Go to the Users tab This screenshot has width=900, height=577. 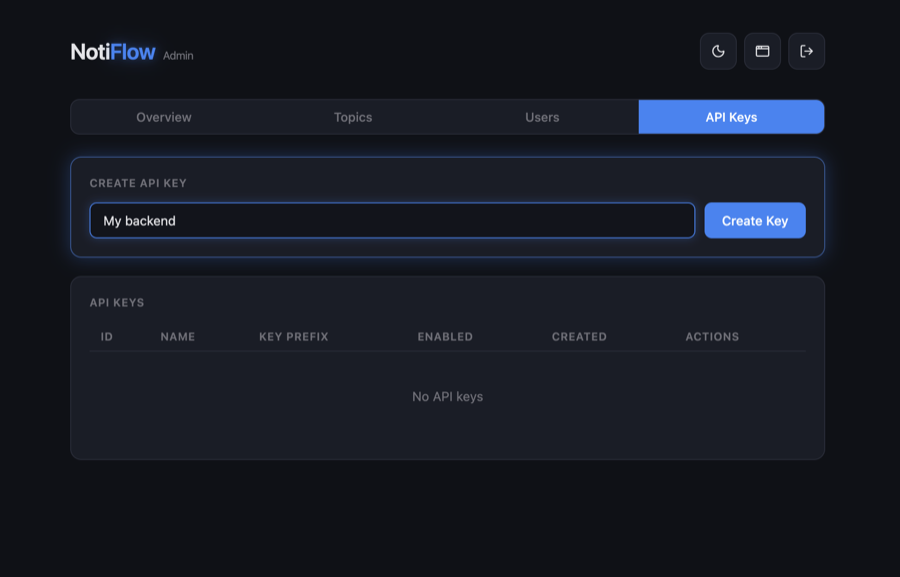[x=542, y=117]
